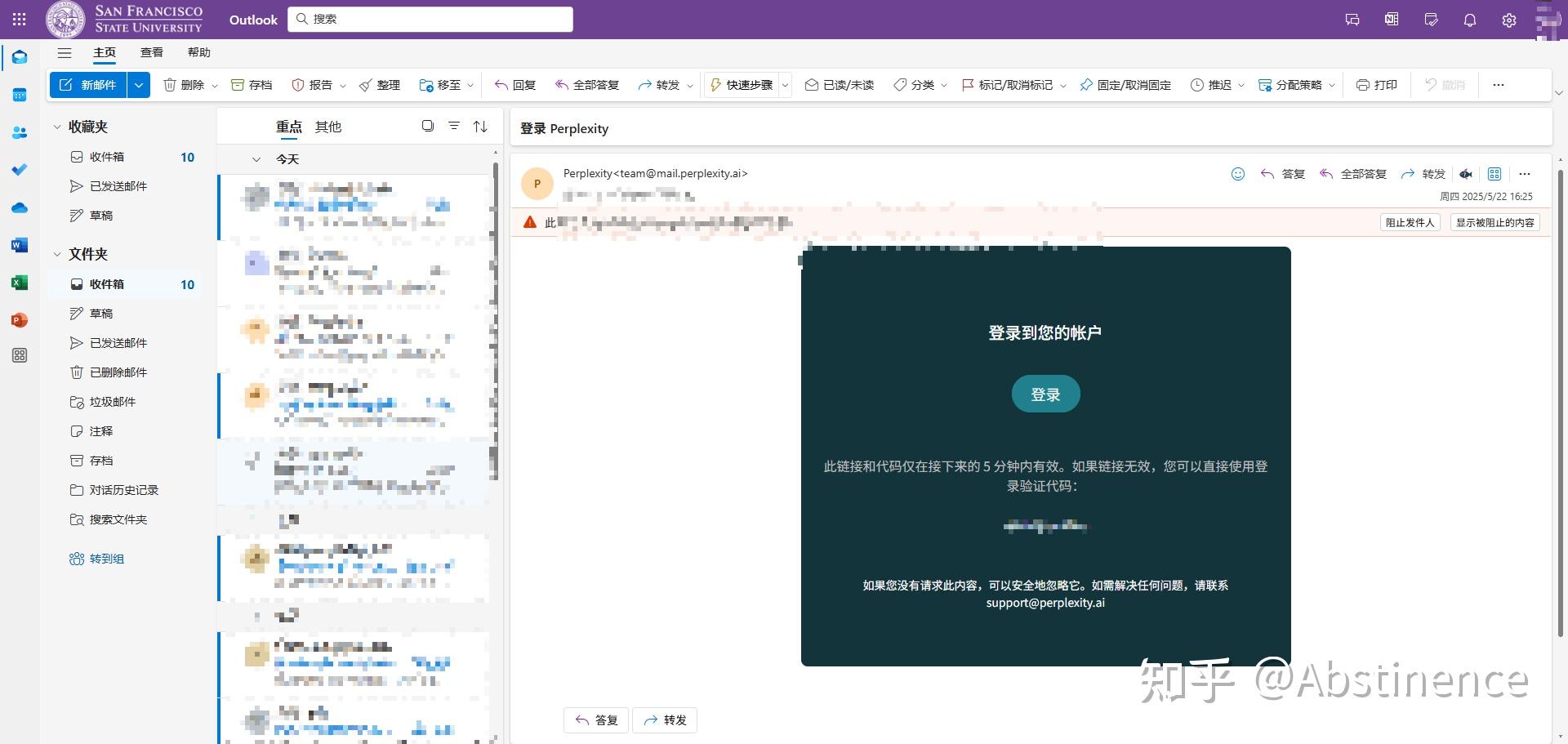
Task: Switch to the 其他 message list tab
Action: point(328,127)
